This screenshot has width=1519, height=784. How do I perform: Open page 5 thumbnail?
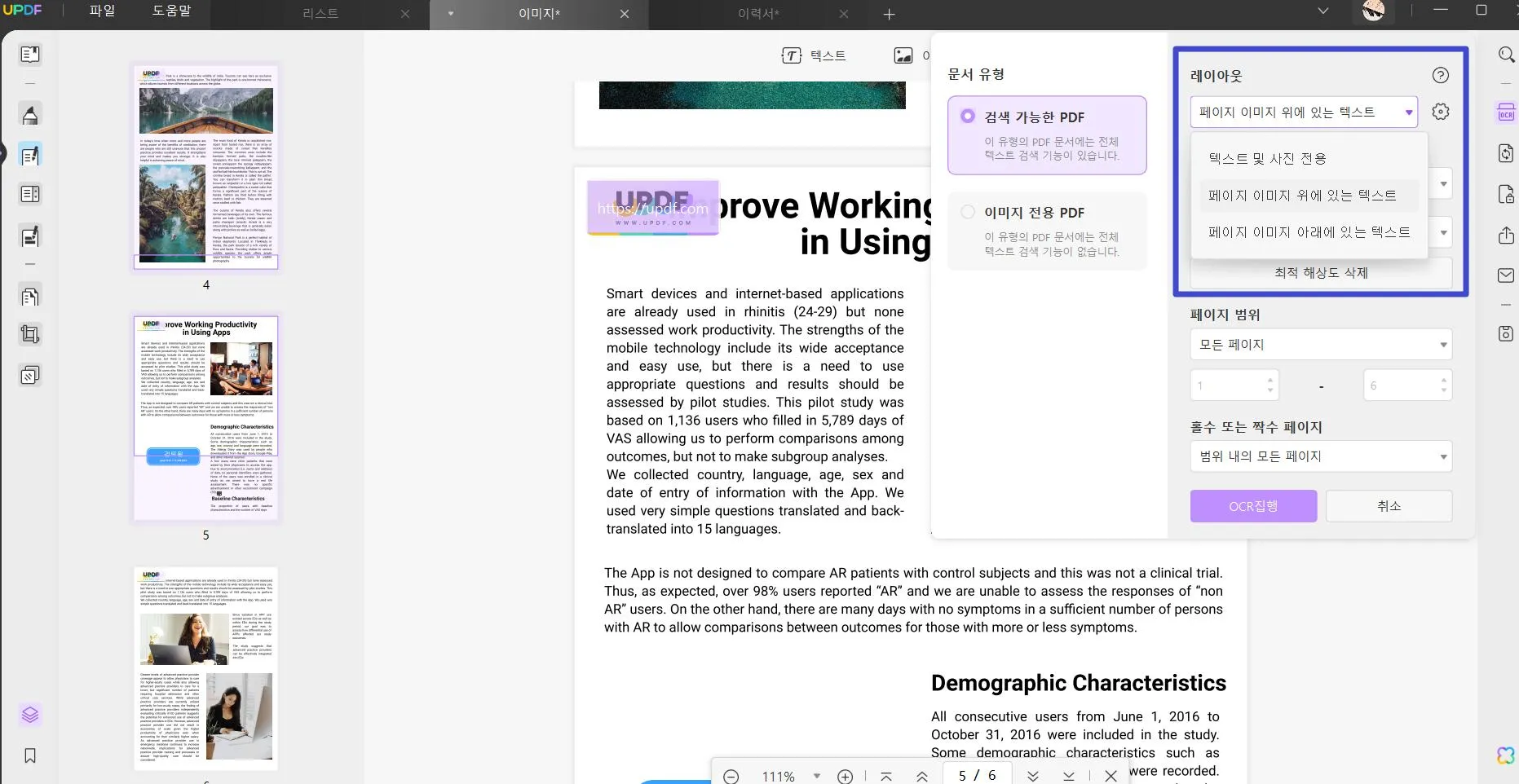pos(206,419)
